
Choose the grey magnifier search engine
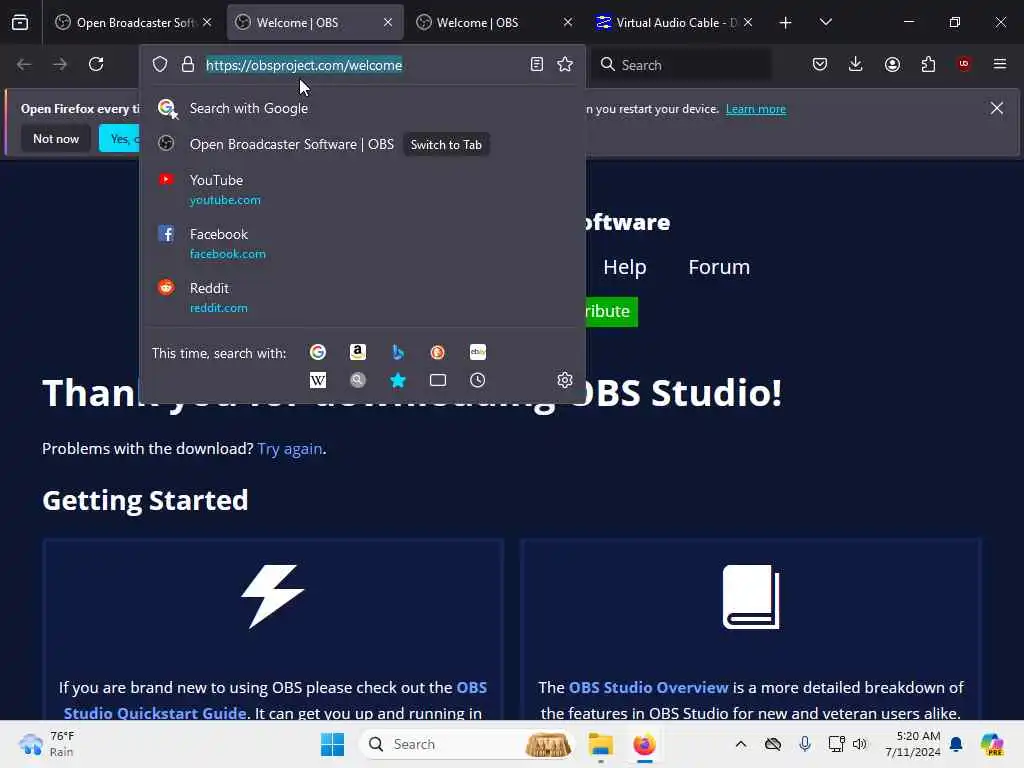pos(358,380)
